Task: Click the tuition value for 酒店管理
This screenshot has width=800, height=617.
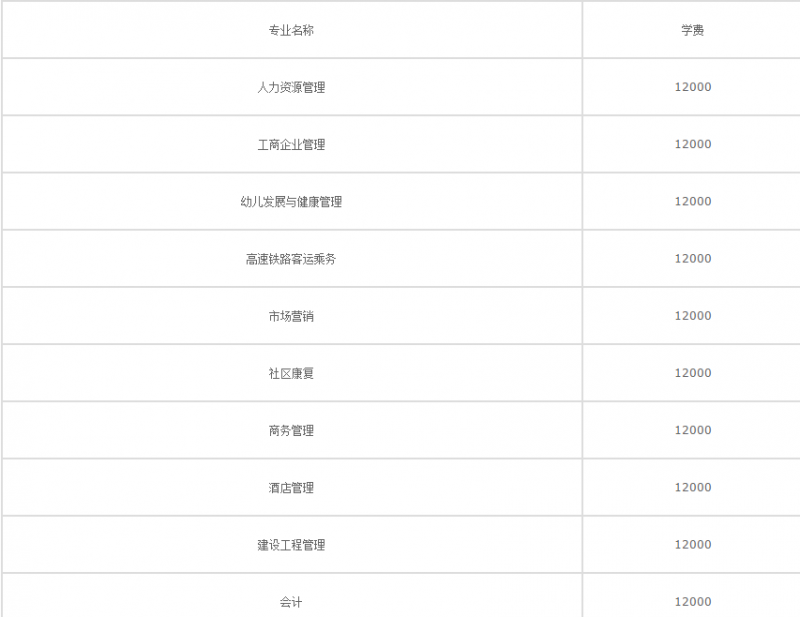Action: click(692, 487)
